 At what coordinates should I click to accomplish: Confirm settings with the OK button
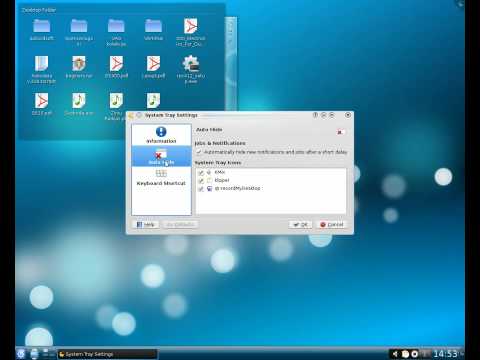[x=300, y=225]
